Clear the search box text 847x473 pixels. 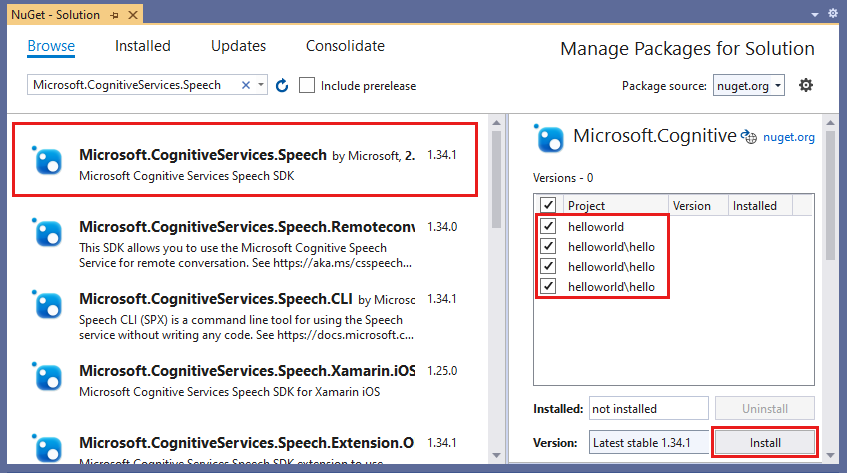tap(246, 86)
